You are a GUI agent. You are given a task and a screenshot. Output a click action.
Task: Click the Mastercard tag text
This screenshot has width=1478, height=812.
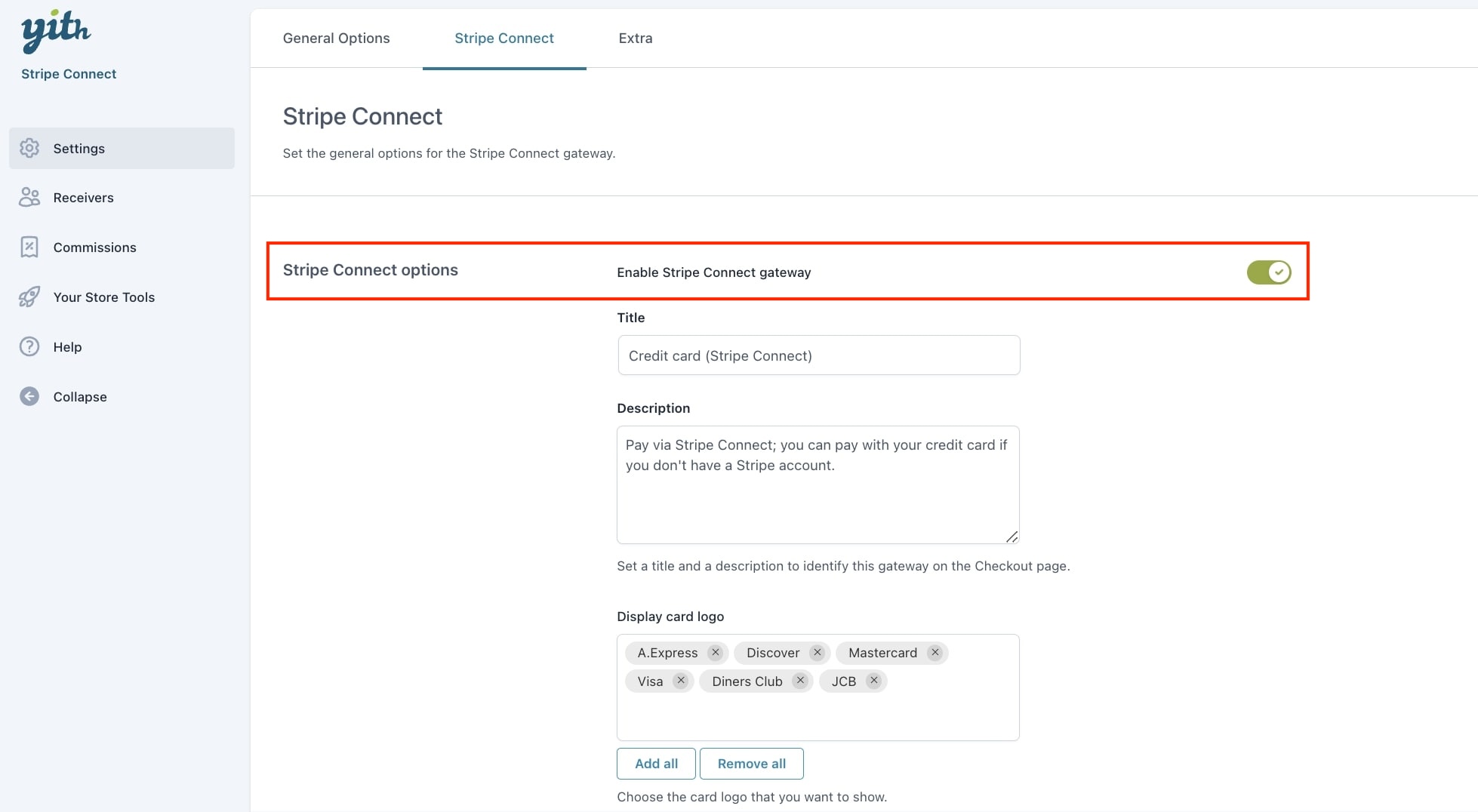coord(882,653)
